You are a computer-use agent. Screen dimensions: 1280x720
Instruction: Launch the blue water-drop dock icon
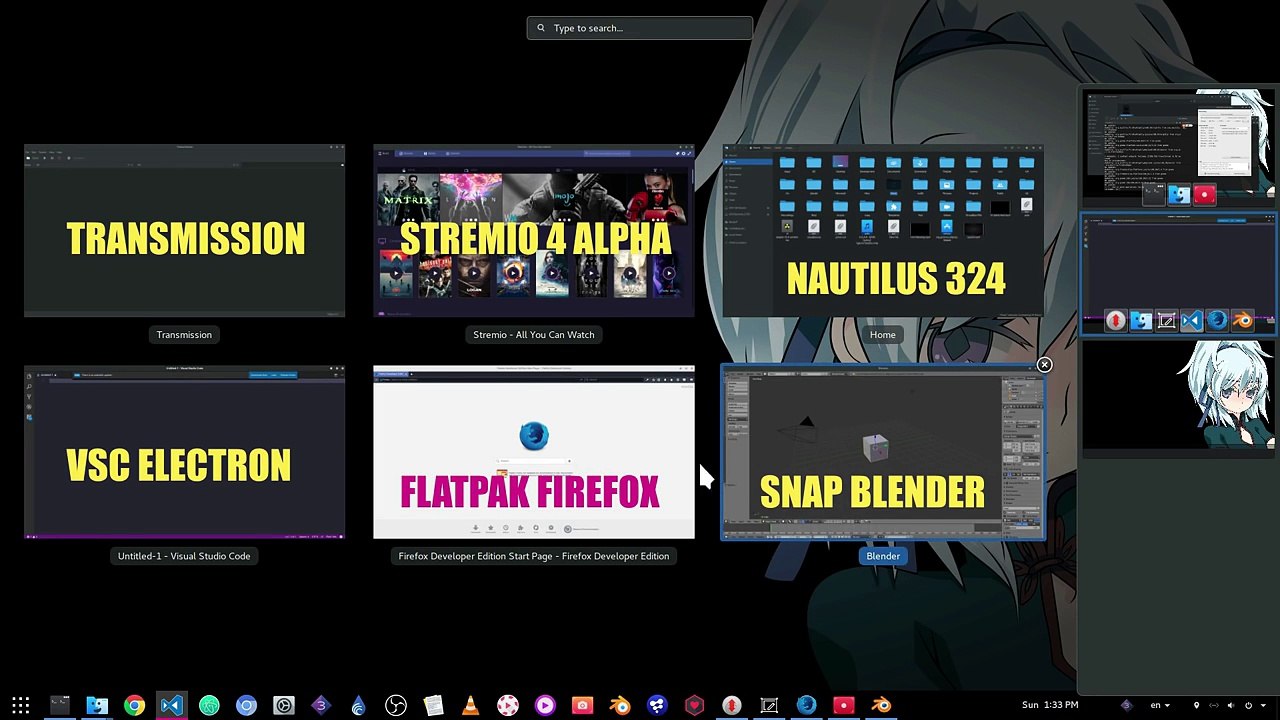358,705
